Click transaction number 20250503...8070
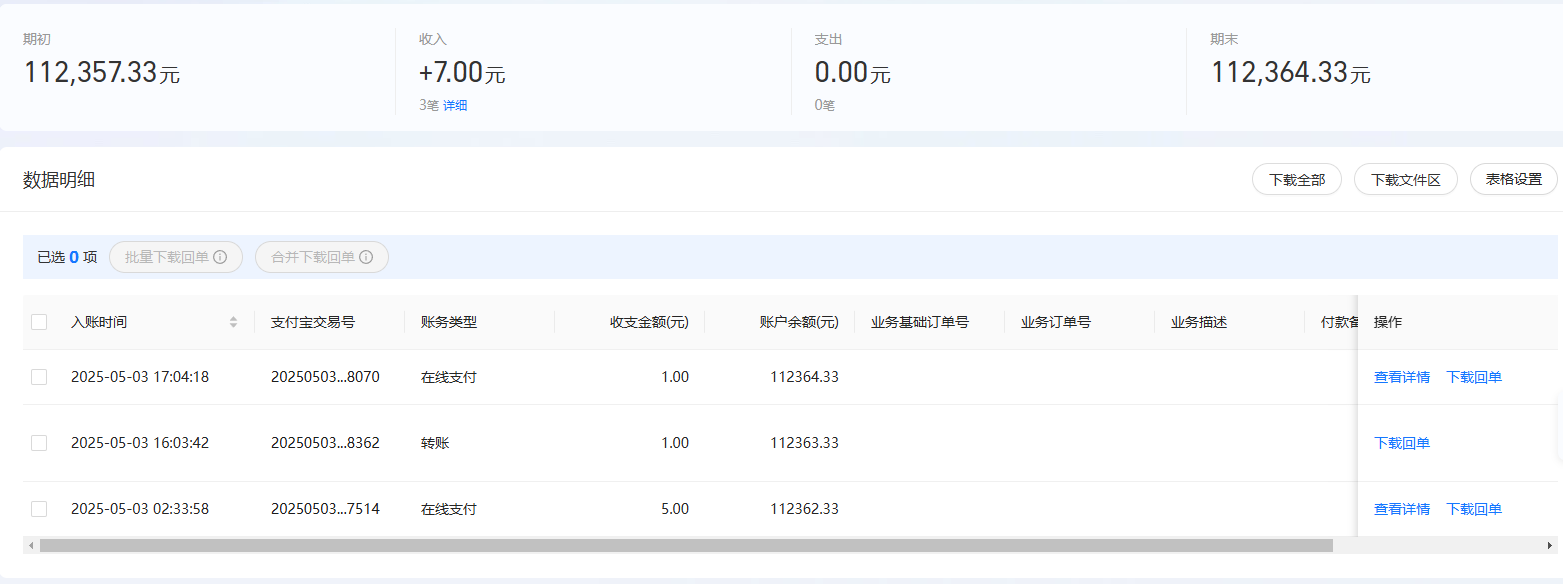The height and width of the screenshot is (584, 1563). tap(325, 377)
